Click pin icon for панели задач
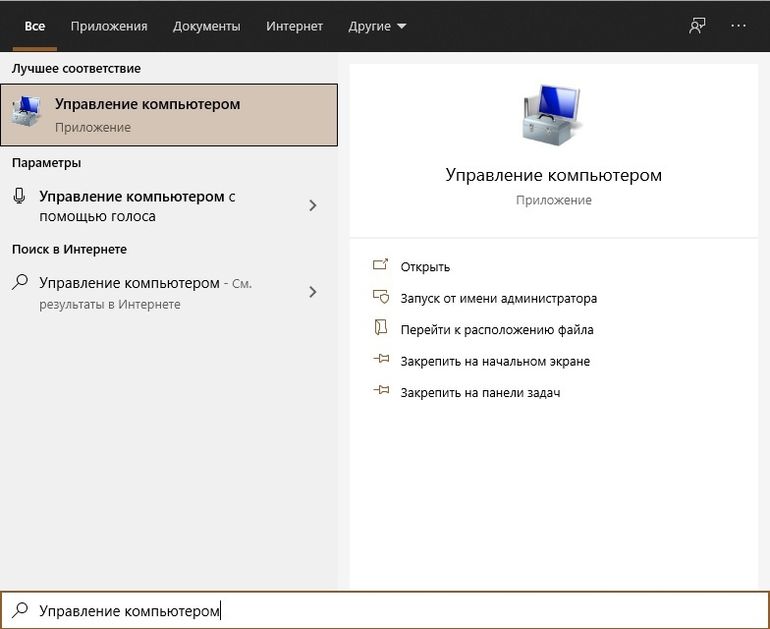 pyautogui.click(x=381, y=390)
